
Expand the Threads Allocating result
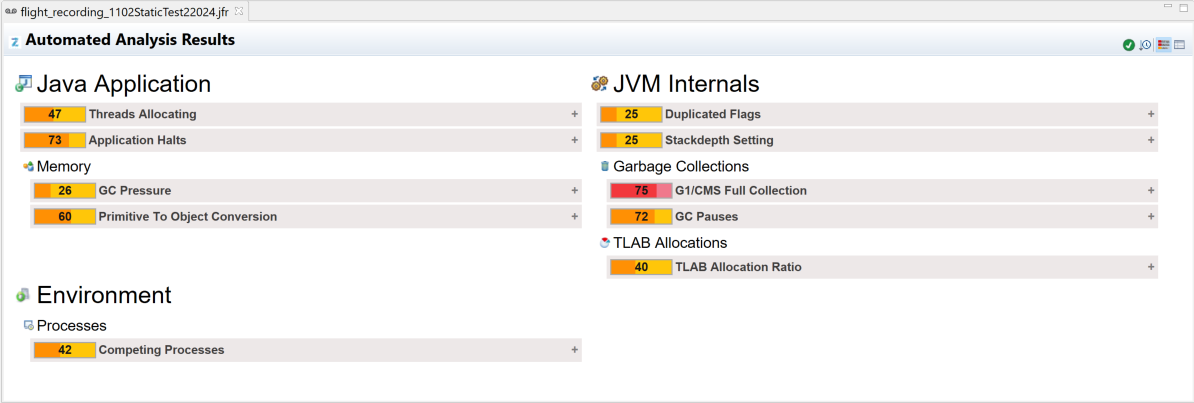click(575, 114)
